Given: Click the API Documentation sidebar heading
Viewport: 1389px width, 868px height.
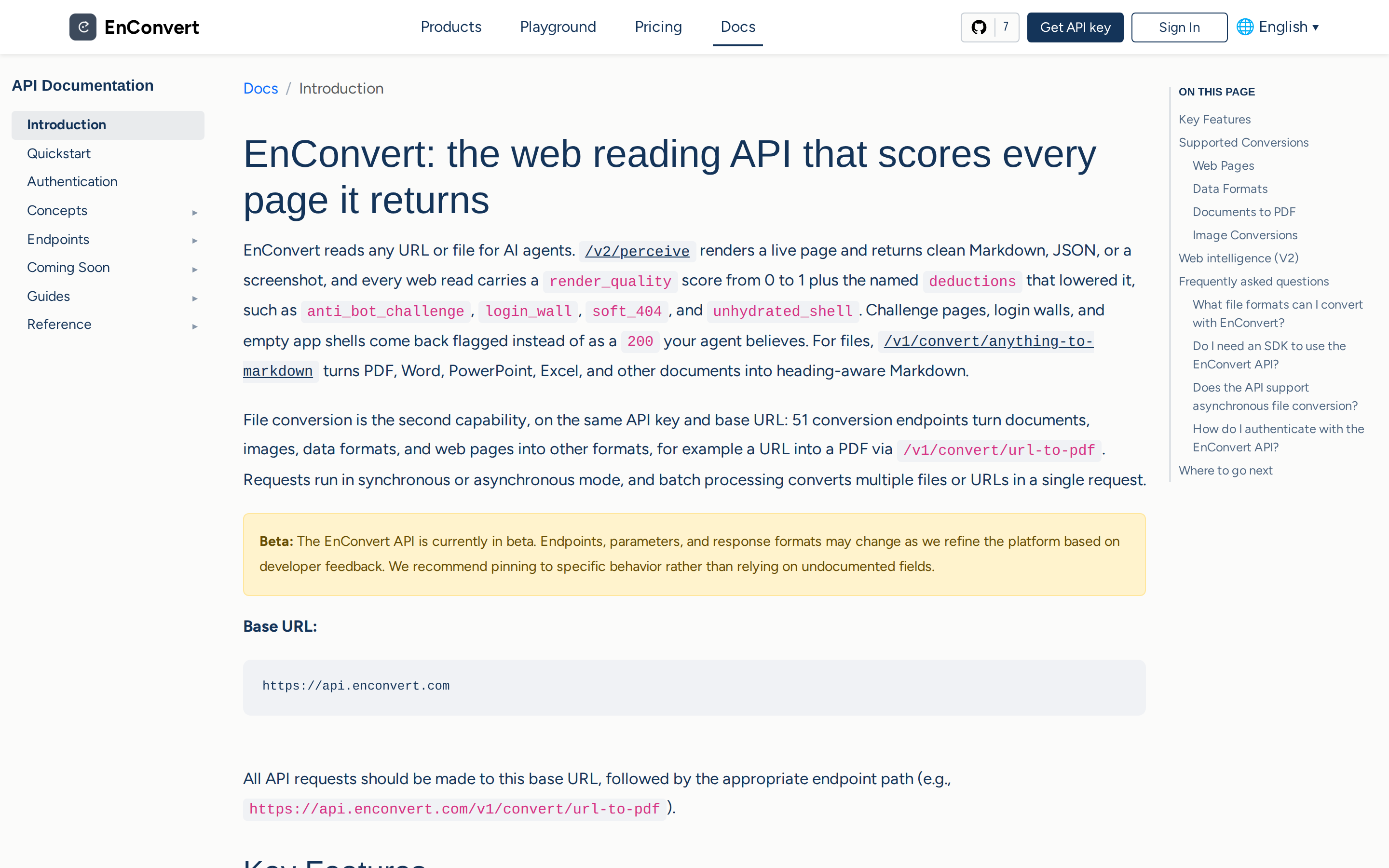Looking at the screenshot, I should (x=82, y=85).
